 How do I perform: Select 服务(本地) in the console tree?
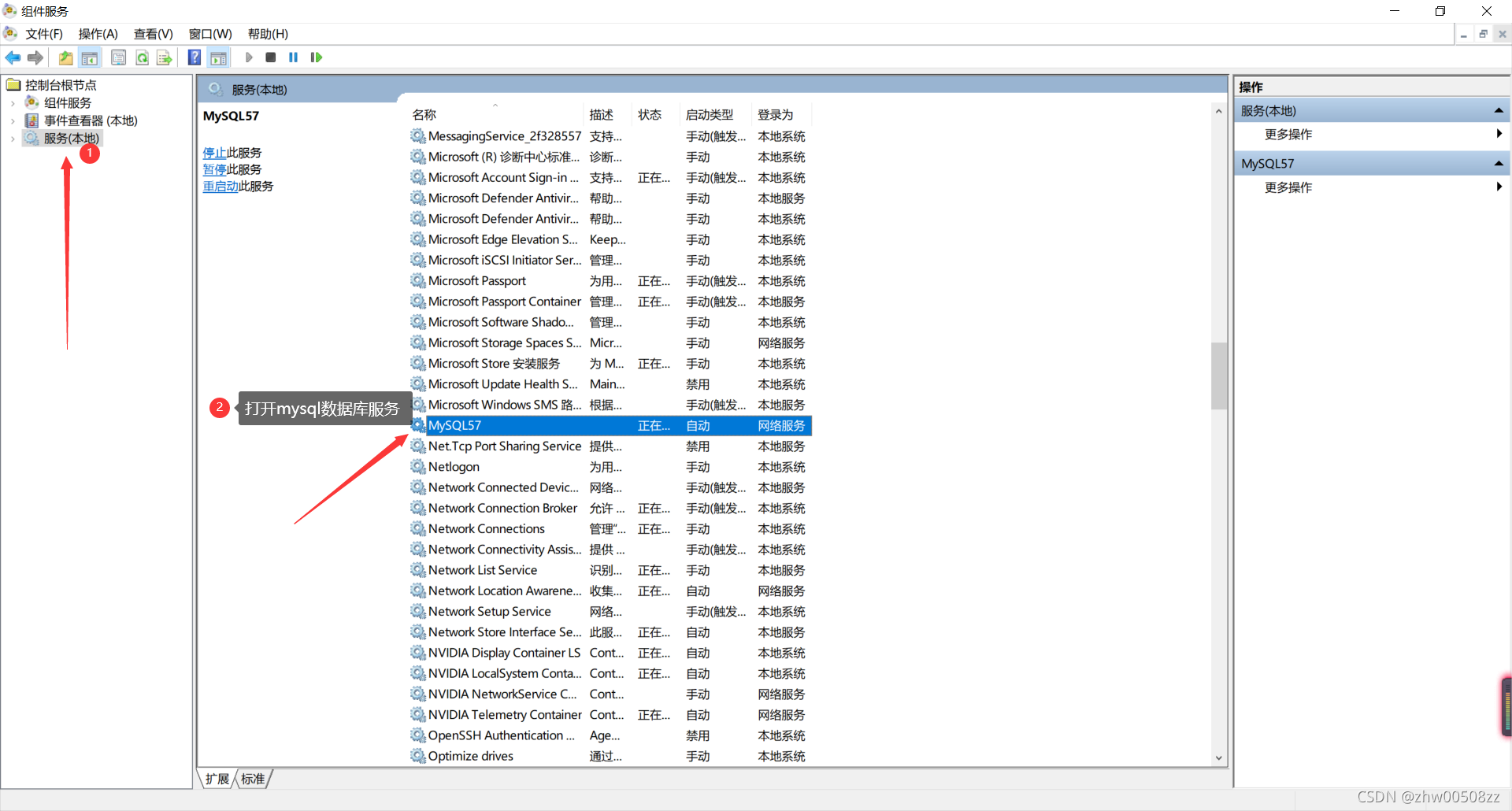coord(71,139)
